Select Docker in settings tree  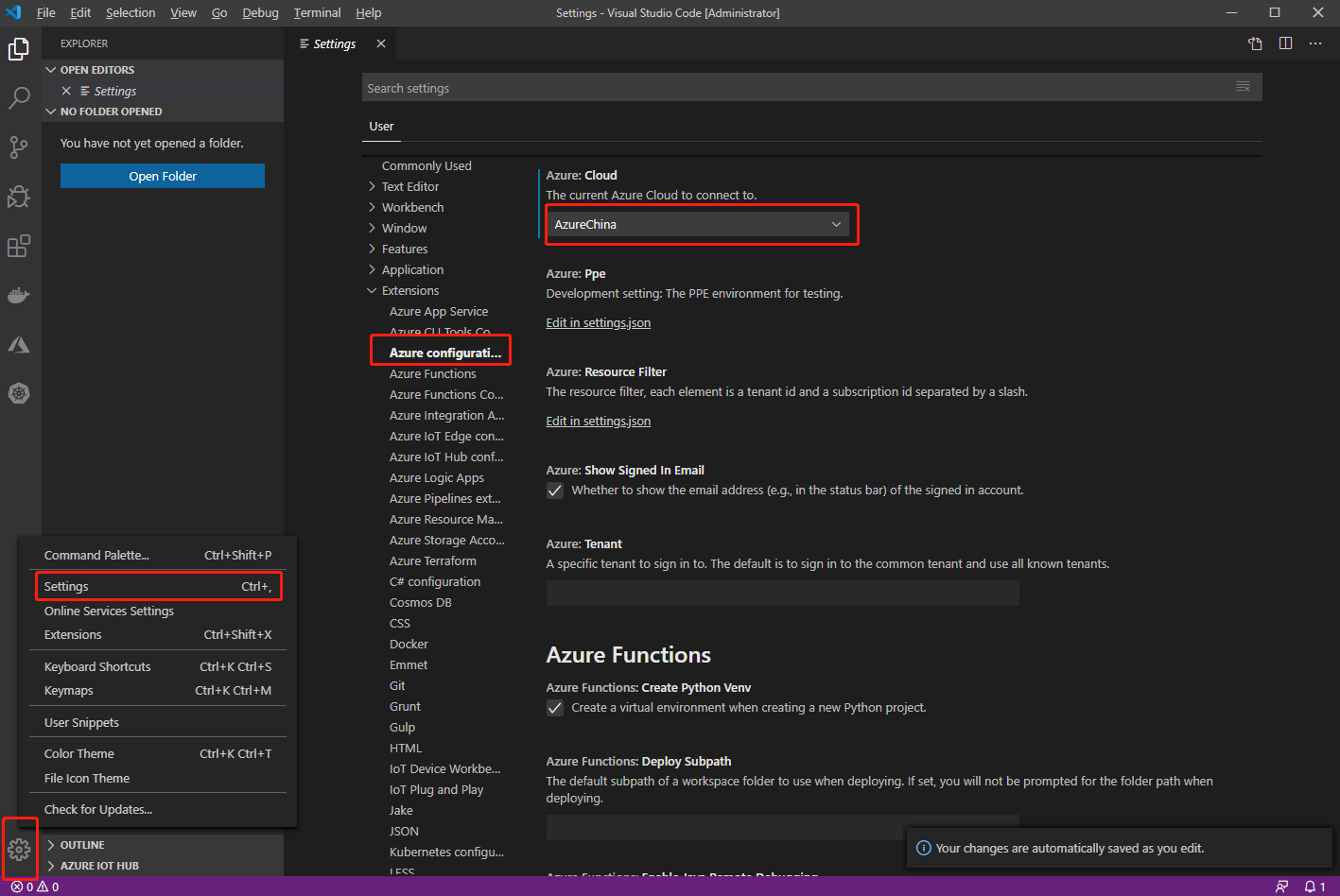(409, 644)
